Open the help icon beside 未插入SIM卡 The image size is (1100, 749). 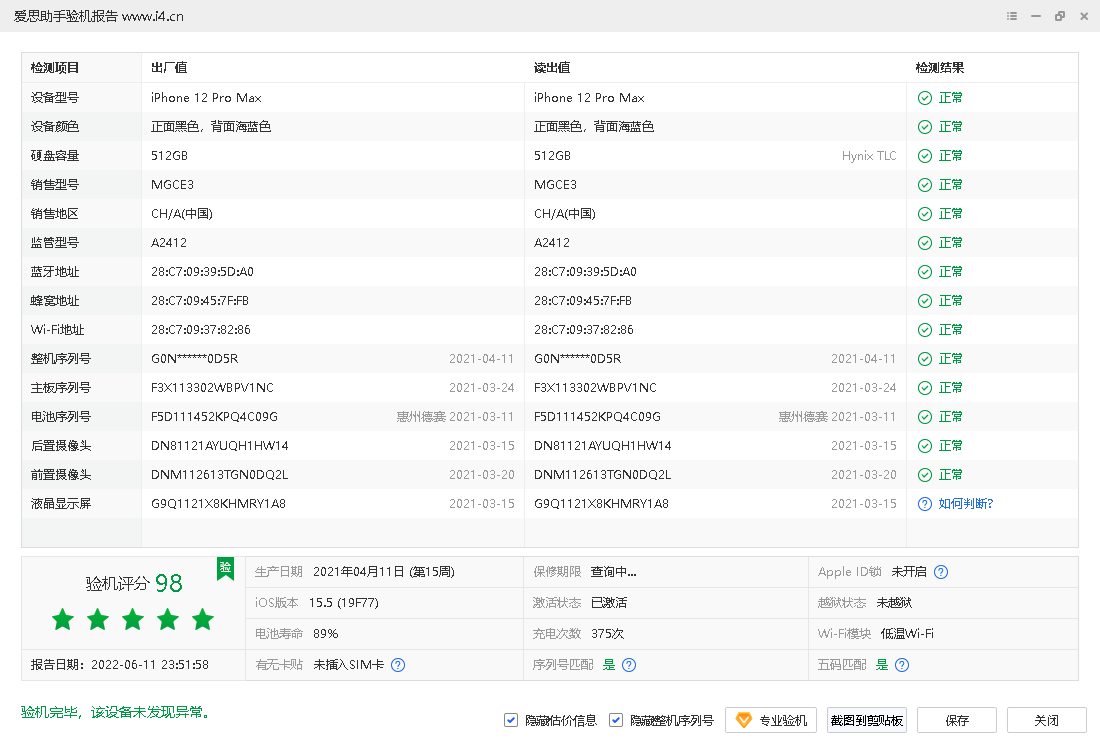(x=398, y=665)
